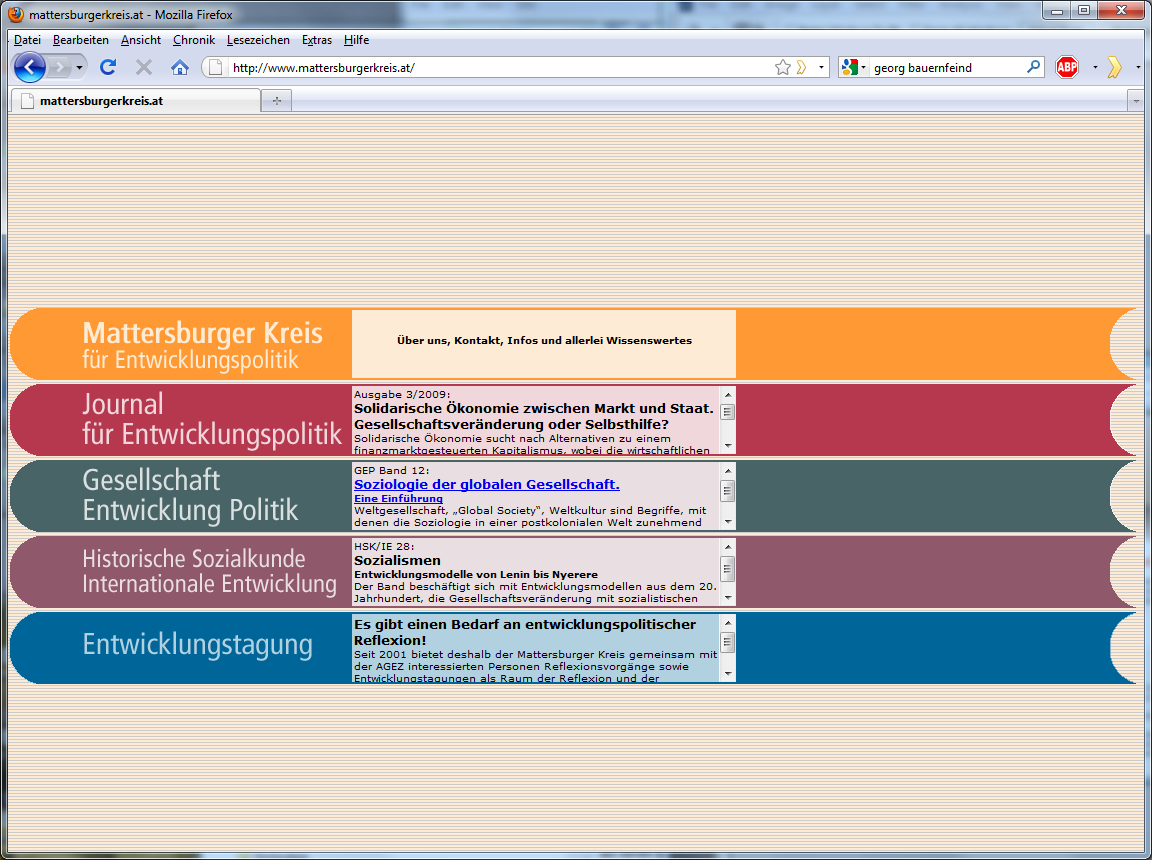1152x860 pixels.
Task: Click the scroll down arrow in Entwicklungstagung box
Action: (x=727, y=673)
